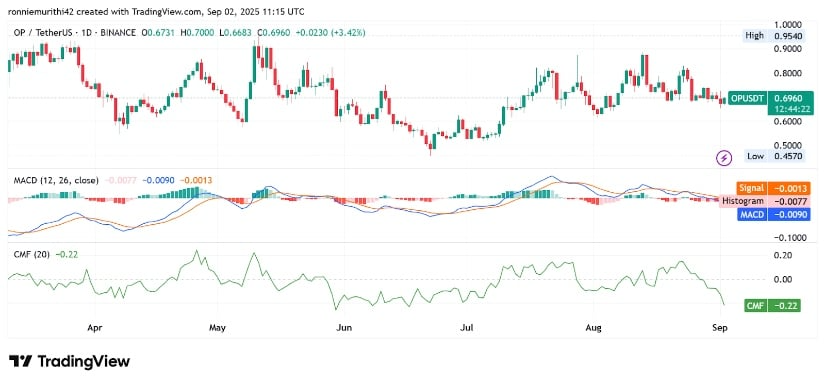
Task: Select the Aug label on time axis
Action: tap(594, 328)
